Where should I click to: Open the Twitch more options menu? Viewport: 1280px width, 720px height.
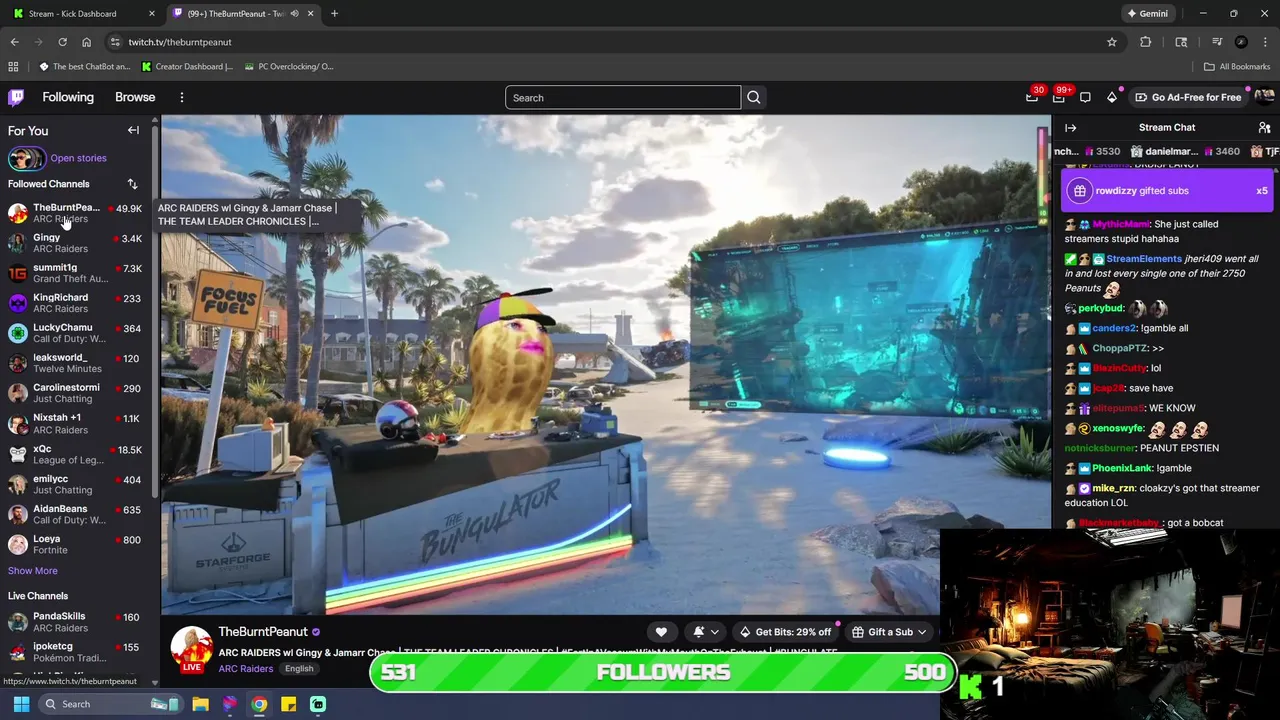pos(181,97)
